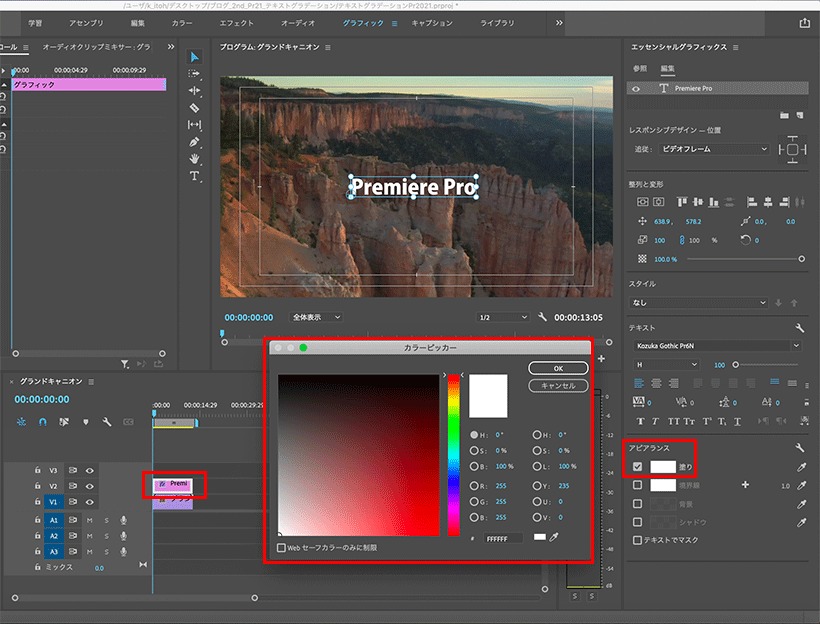The image size is (820, 624).
Task: Toggle linked selection in timeline
Action: (x=64, y=422)
